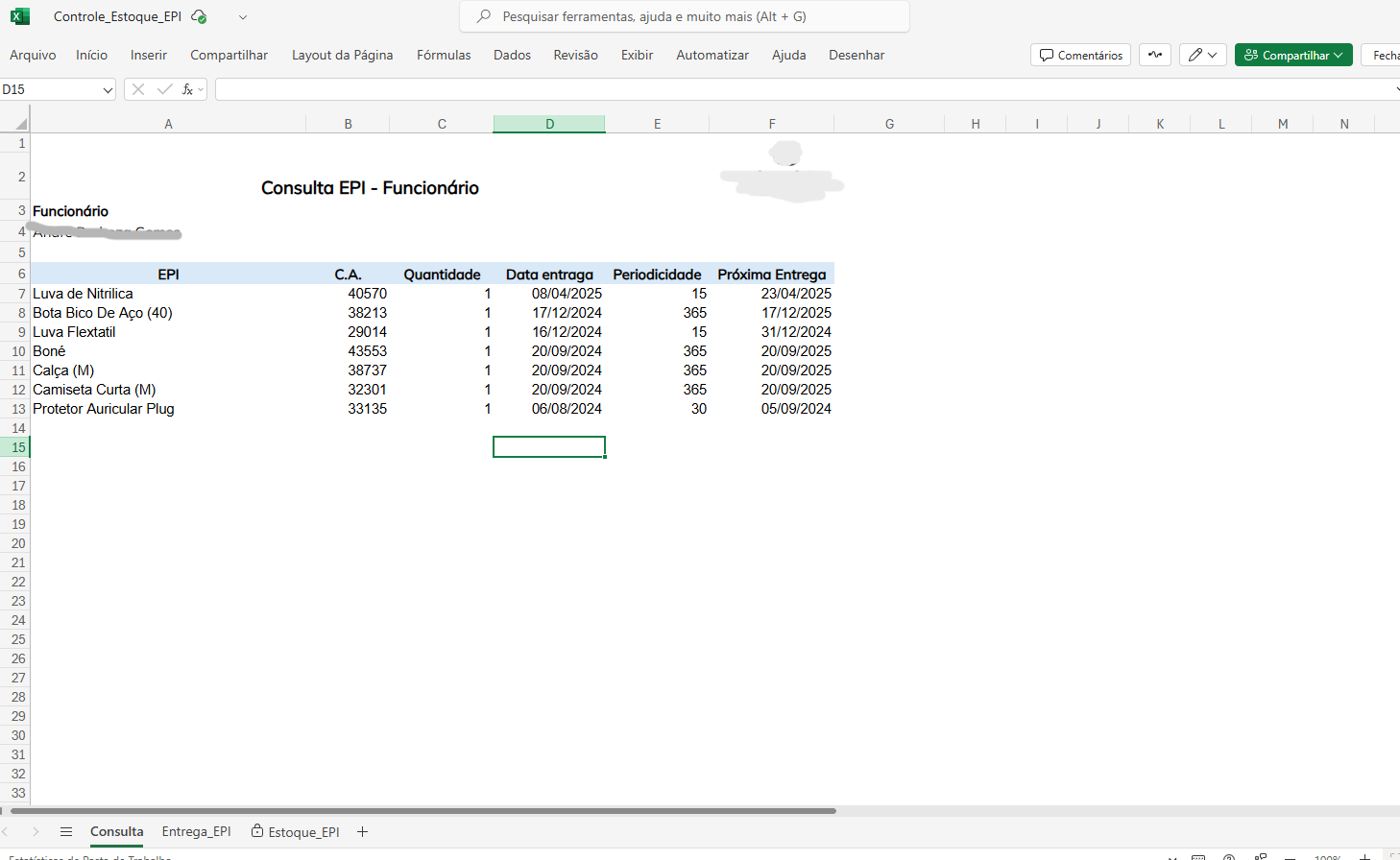The height and width of the screenshot is (860, 1400).
Task: Click the cancel entry X icon
Action: [x=138, y=89]
